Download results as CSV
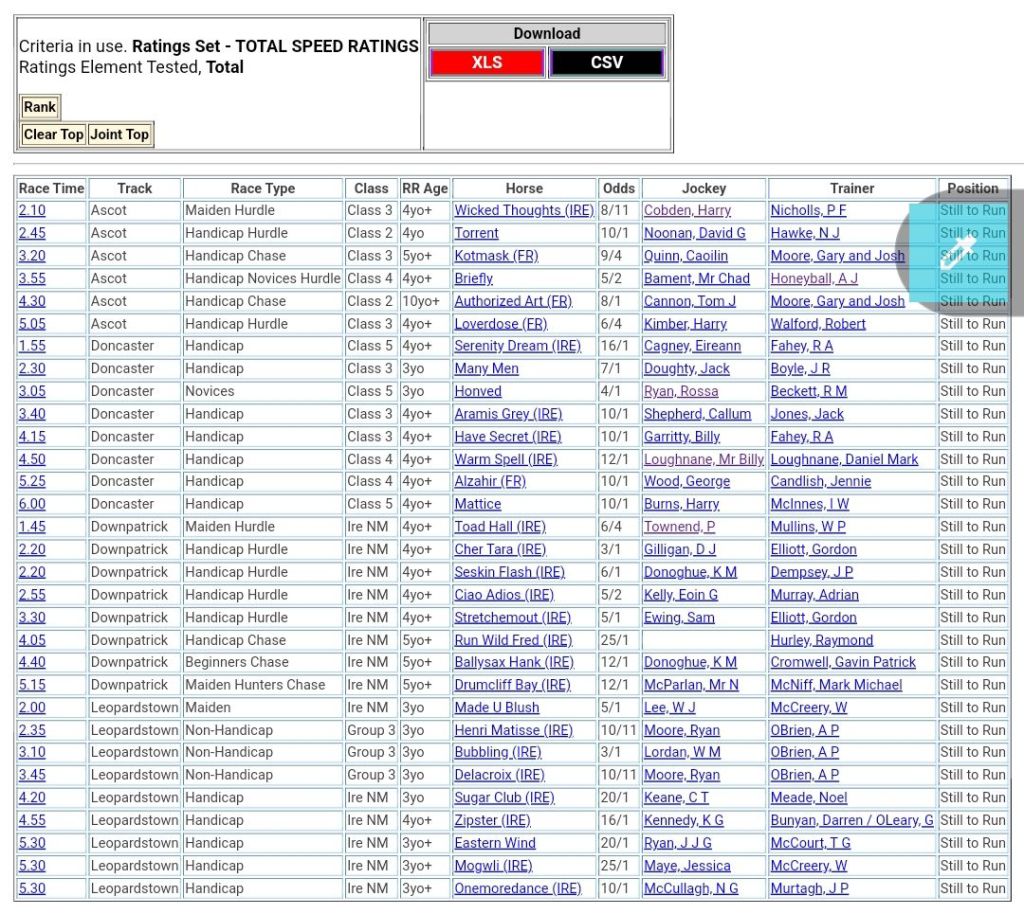Screen dimensions: 1024x914 tap(606, 62)
